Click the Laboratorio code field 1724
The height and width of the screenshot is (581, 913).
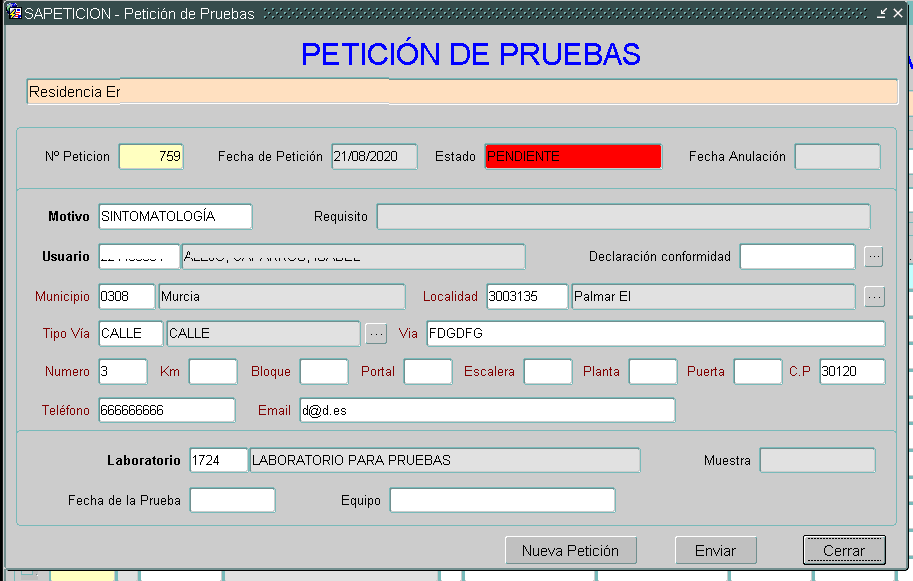coord(218,460)
